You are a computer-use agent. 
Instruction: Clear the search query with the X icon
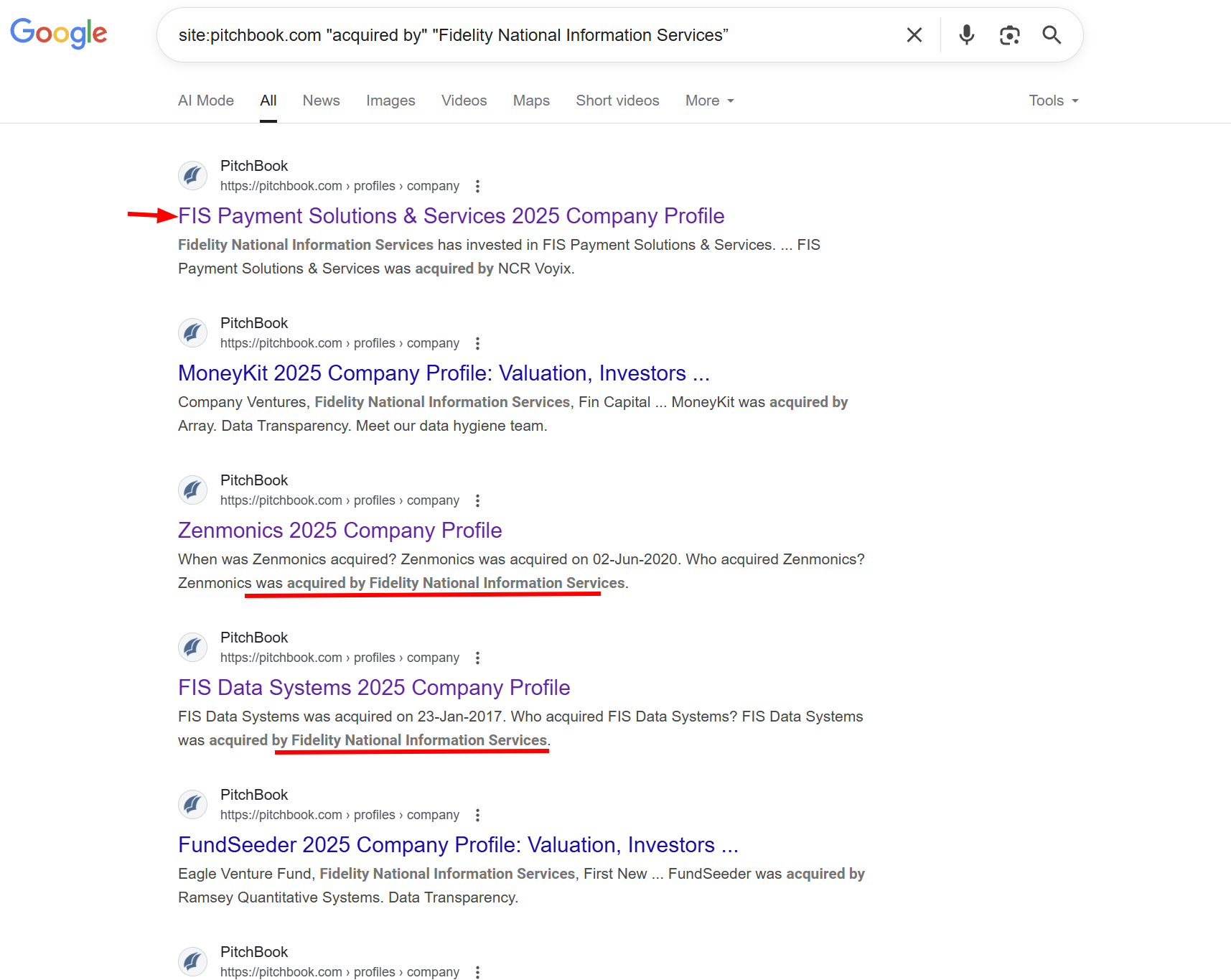click(x=914, y=35)
